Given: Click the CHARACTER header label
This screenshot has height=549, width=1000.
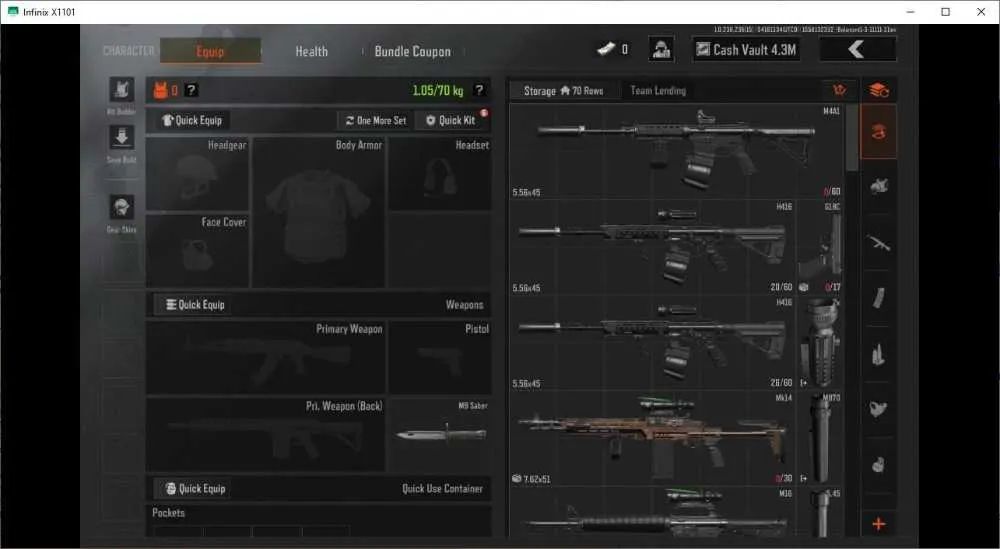Looking at the screenshot, I should 129,51.
